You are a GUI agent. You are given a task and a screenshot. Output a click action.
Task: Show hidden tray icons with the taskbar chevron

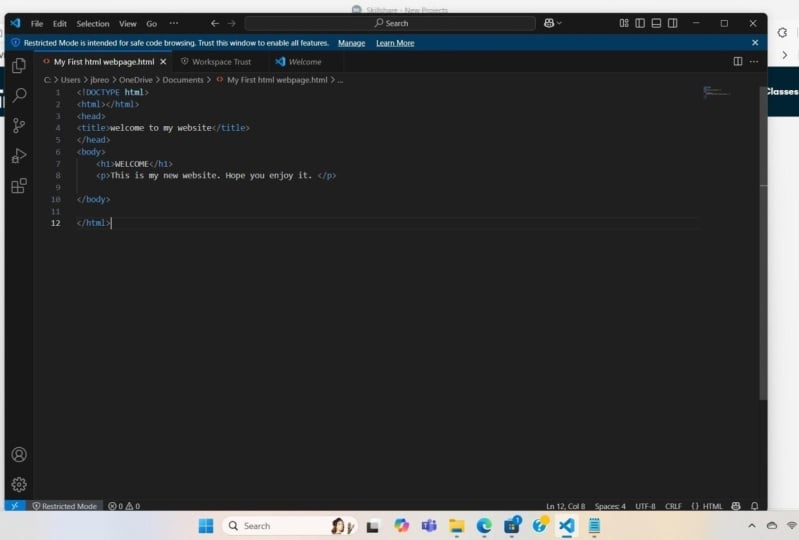point(752,526)
